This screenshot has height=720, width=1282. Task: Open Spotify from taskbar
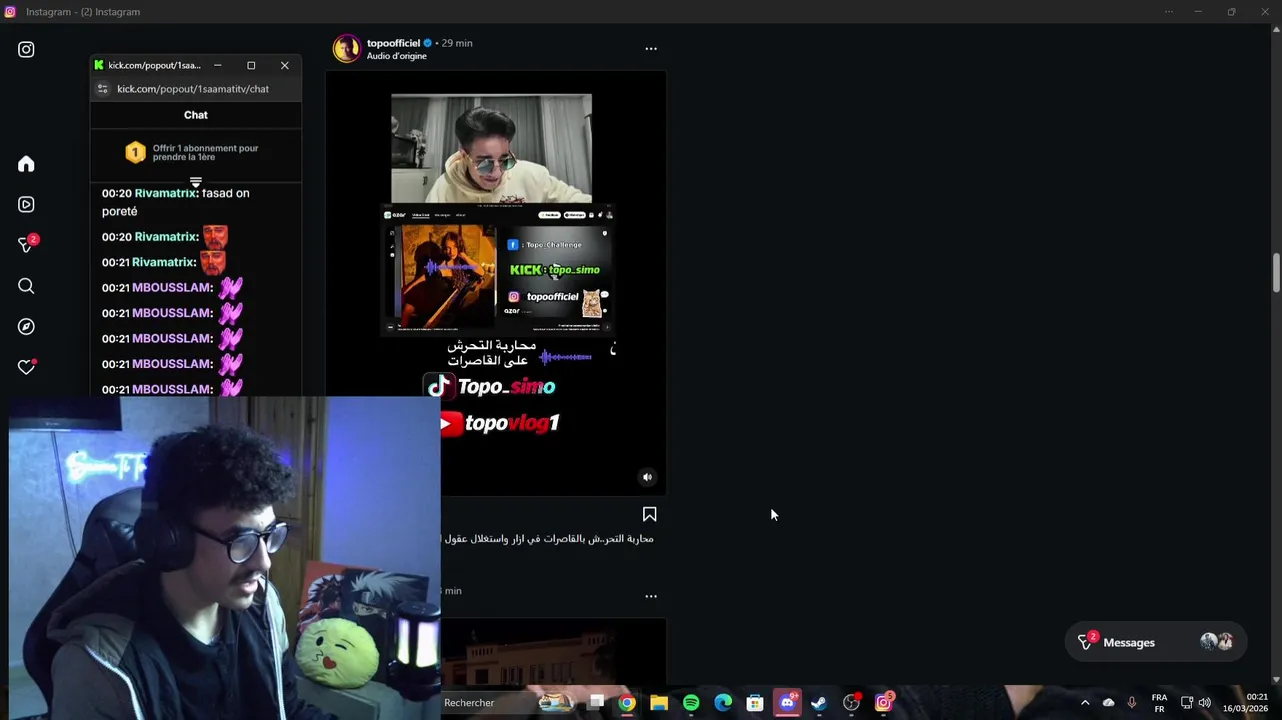(691, 703)
